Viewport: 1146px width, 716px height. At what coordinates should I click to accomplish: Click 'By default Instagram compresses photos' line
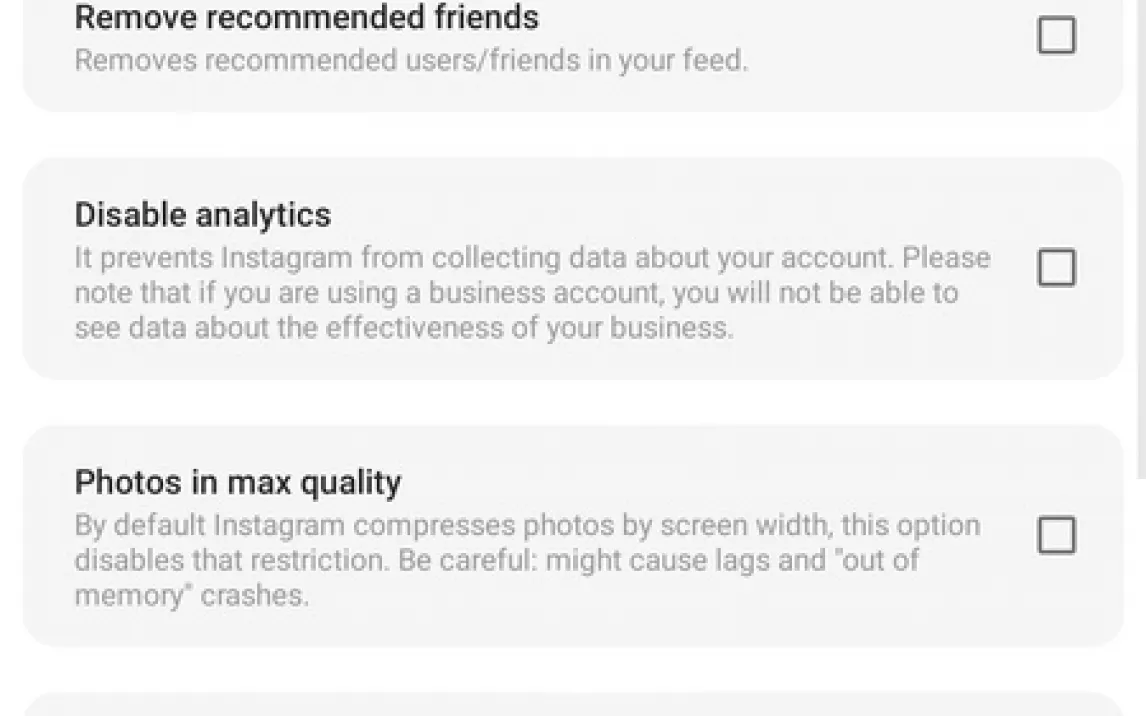pyautogui.click(x=527, y=525)
